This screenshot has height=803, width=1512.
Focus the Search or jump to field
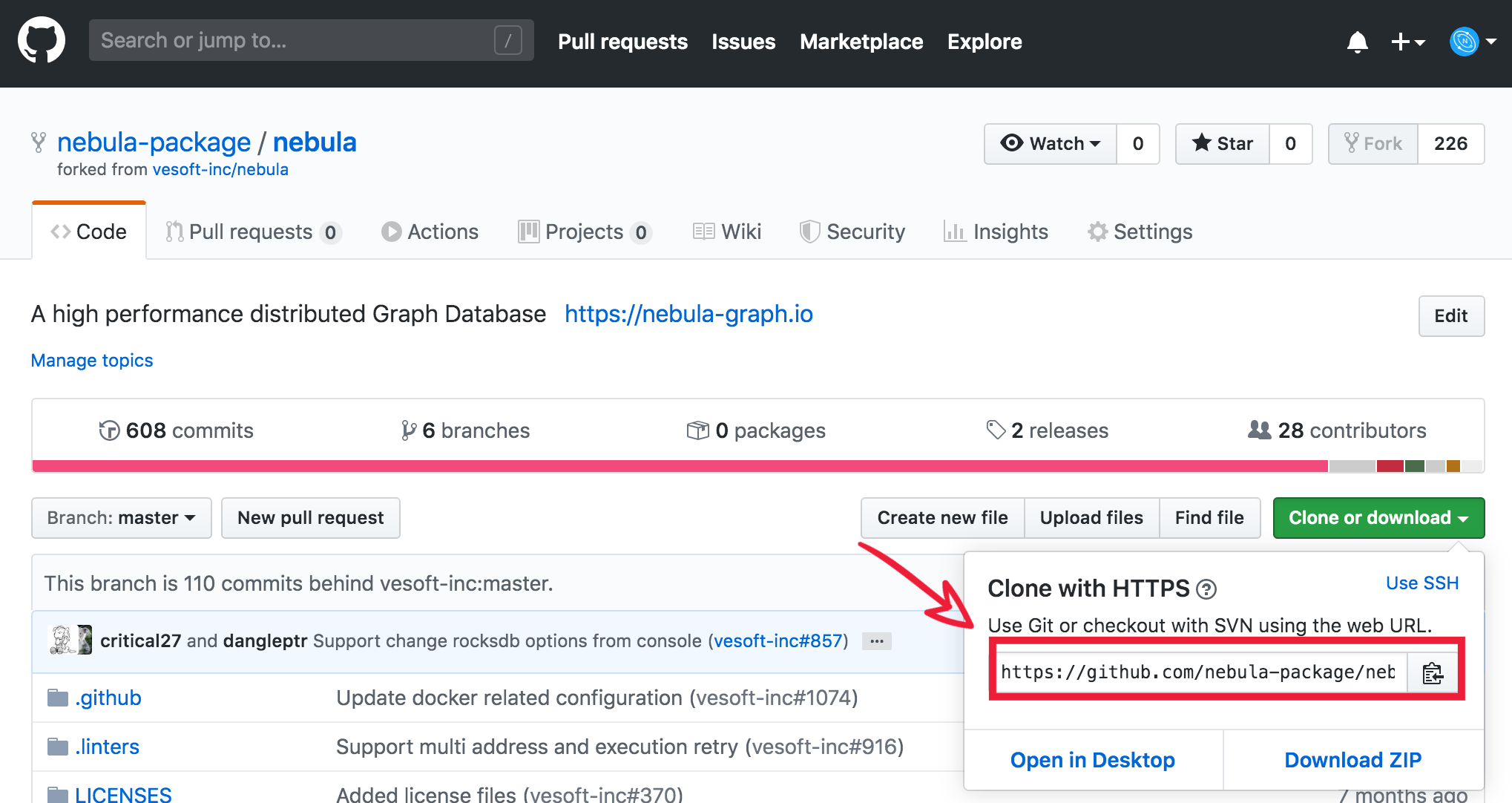(x=311, y=40)
